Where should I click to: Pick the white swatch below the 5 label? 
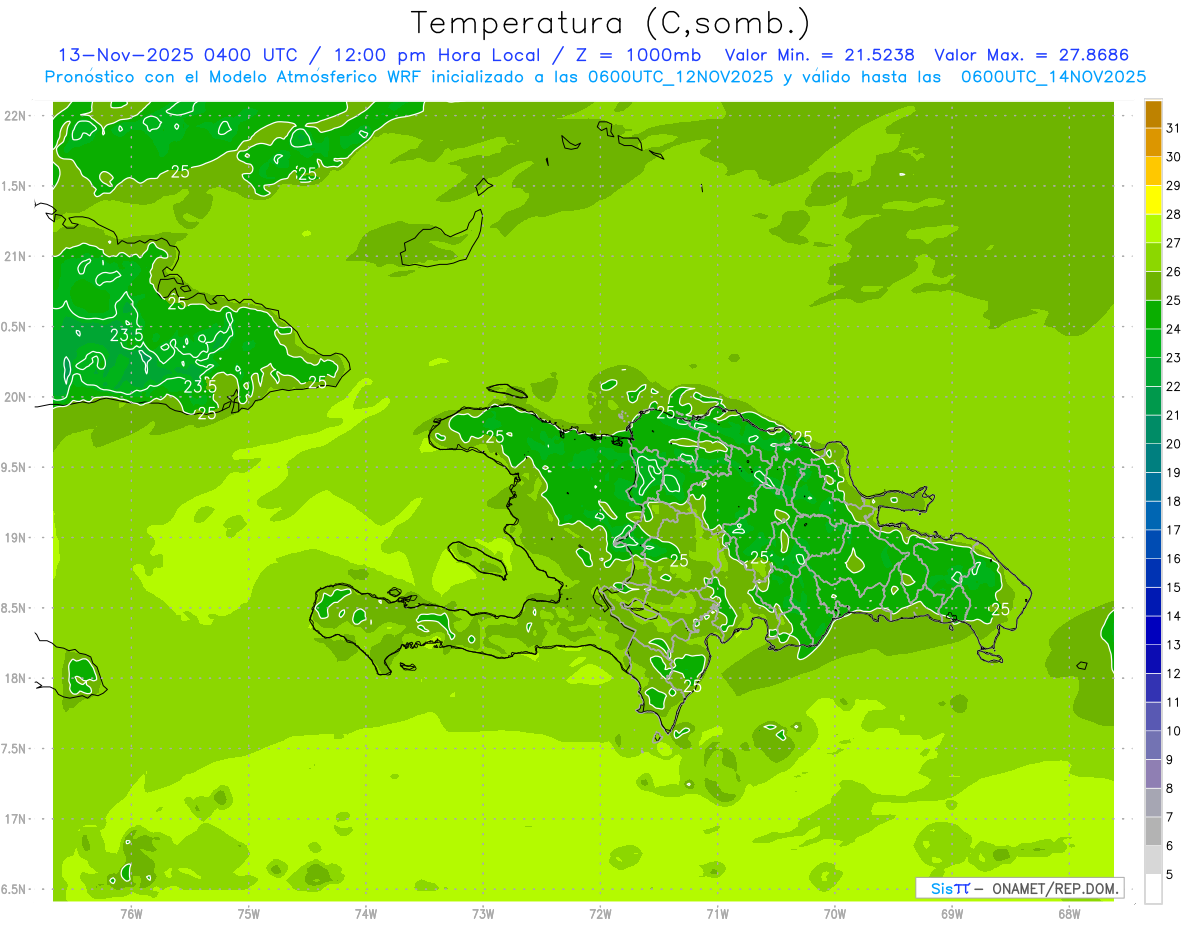pyautogui.click(x=1153, y=889)
